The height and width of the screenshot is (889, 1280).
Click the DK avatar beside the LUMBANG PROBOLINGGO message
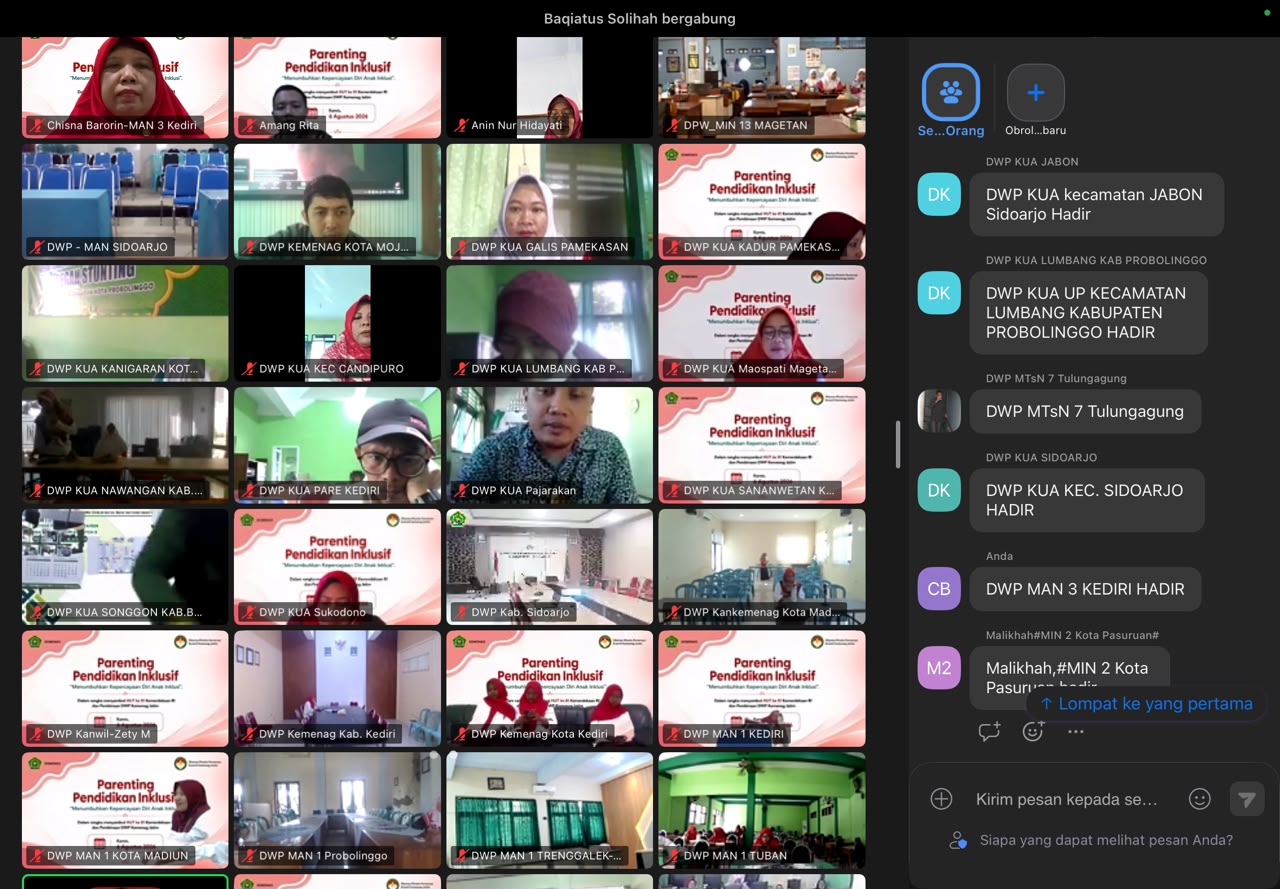(x=939, y=293)
